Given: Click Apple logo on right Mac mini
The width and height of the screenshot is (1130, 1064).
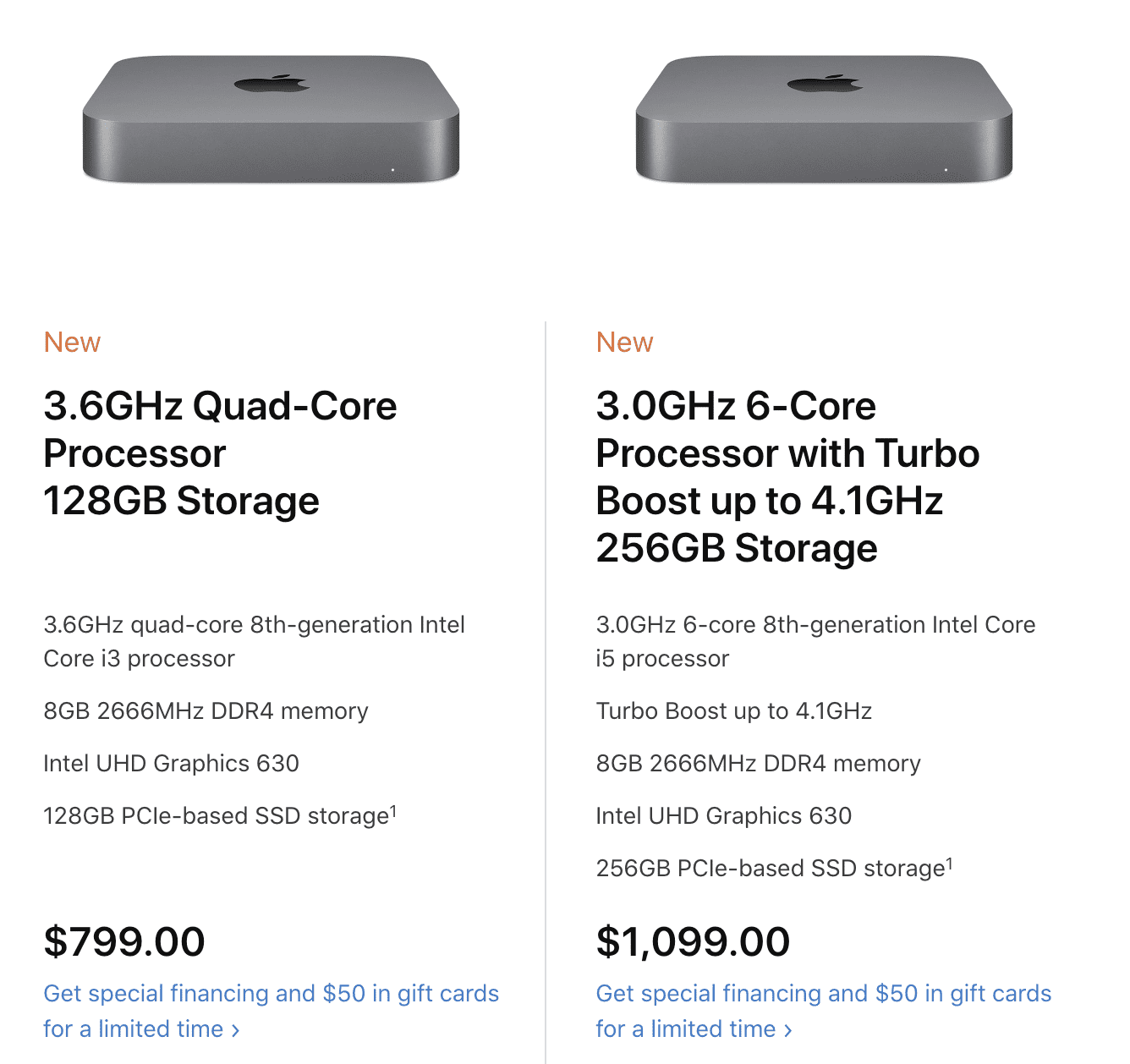Looking at the screenshot, I should (825, 84).
